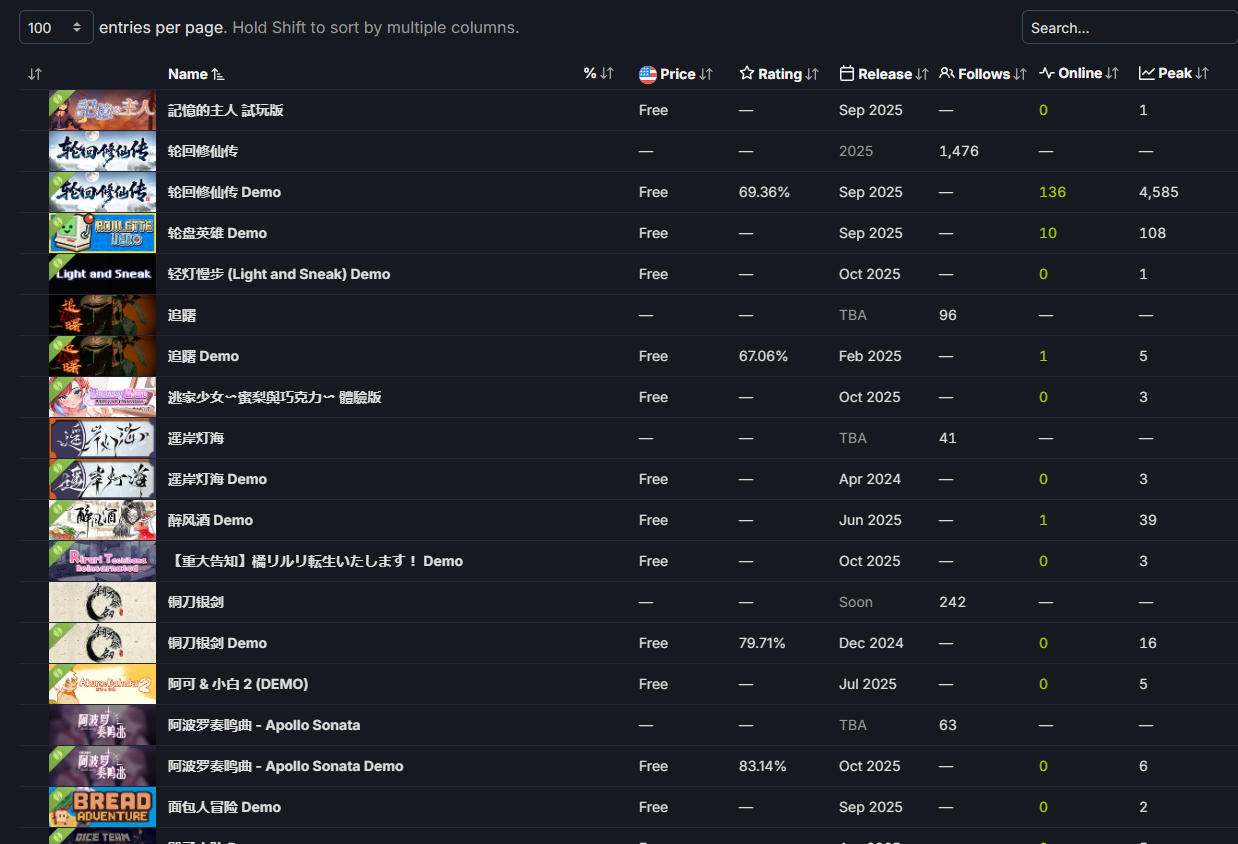Open the 铜刀银剑 Demo game link
The width and height of the screenshot is (1238, 844).
point(217,643)
